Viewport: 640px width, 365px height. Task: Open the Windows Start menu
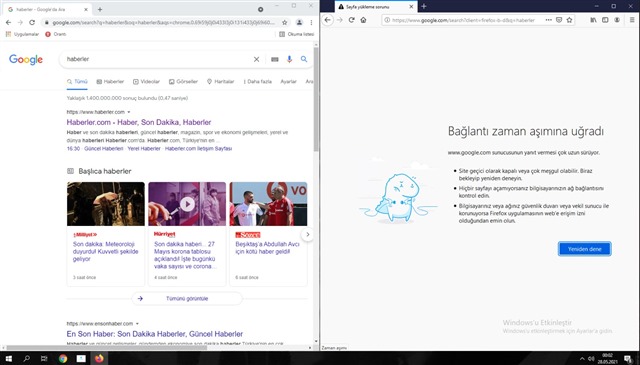(x=8, y=359)
